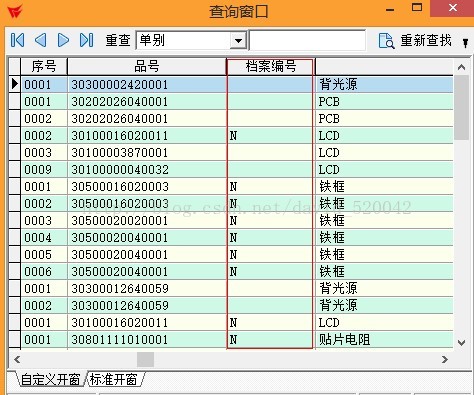The width and height of the screenshot is (474, 395).
Task: Click the horizontal scrollbar thumb
Action: pyautogui.click(x=145, y=359)
